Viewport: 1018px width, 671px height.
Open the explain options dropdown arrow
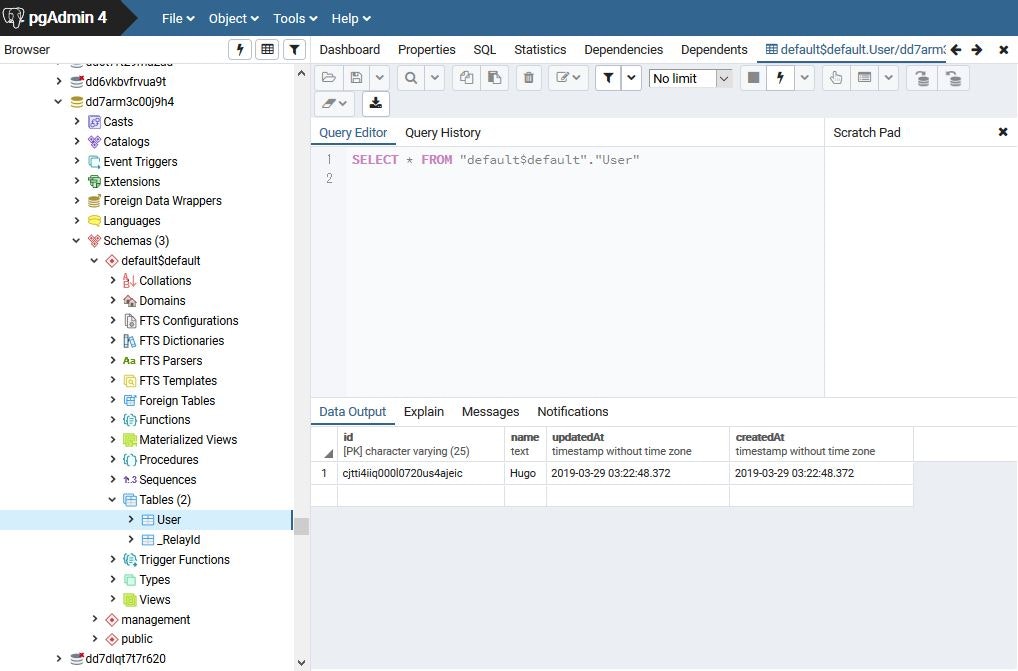point(888,78)
